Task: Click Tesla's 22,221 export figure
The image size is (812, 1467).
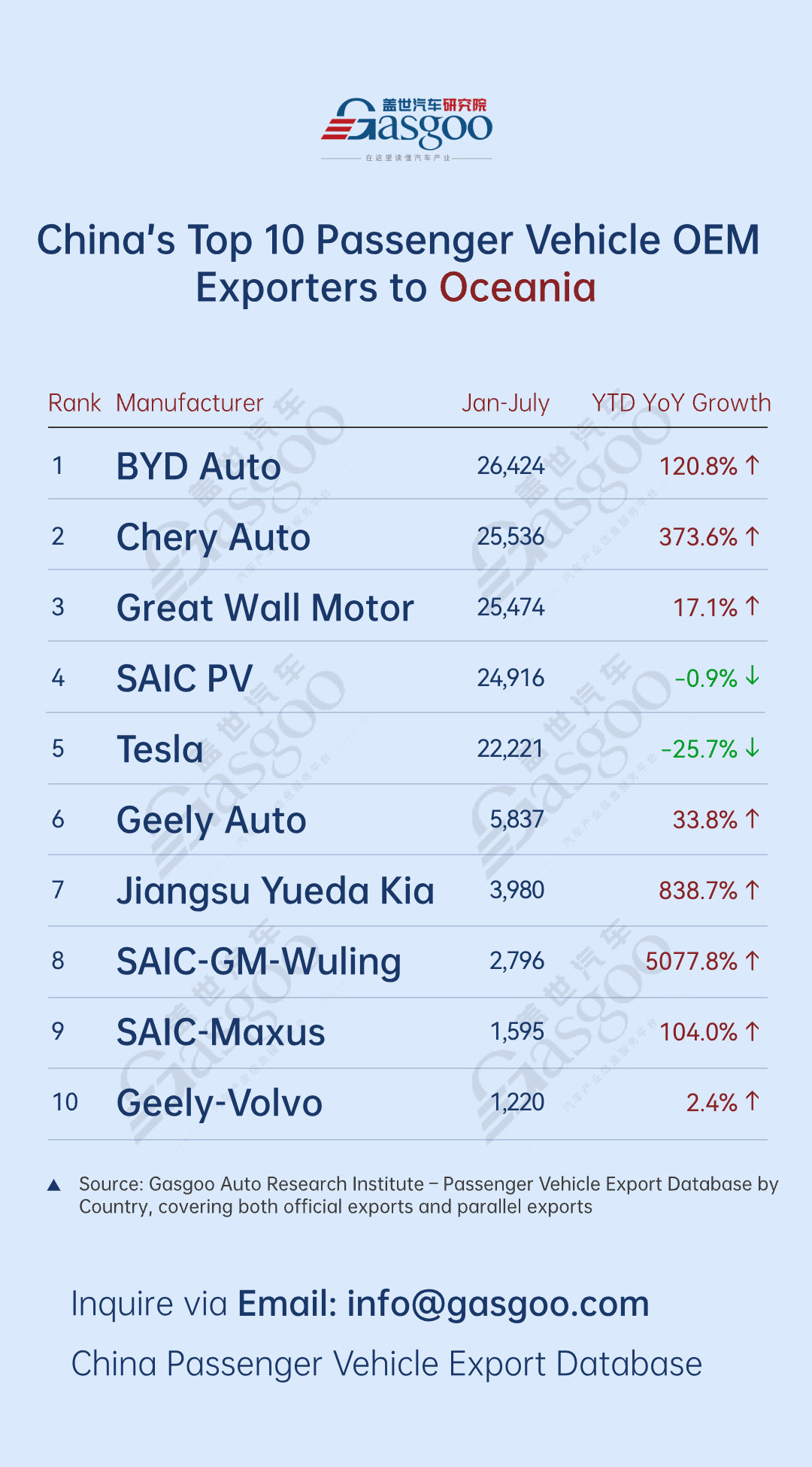Action: tap(511, 749)
